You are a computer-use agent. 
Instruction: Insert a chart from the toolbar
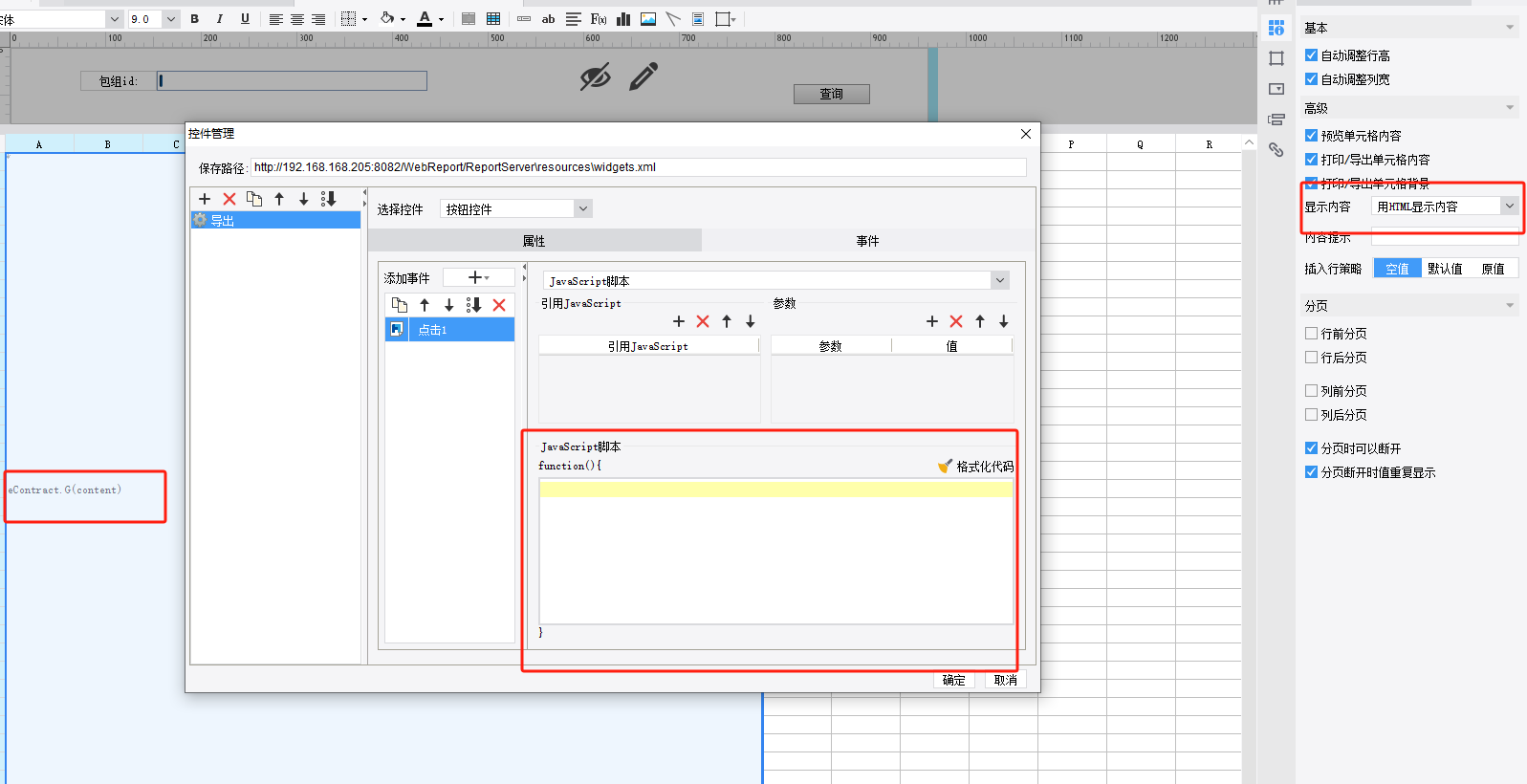(623, 19)
